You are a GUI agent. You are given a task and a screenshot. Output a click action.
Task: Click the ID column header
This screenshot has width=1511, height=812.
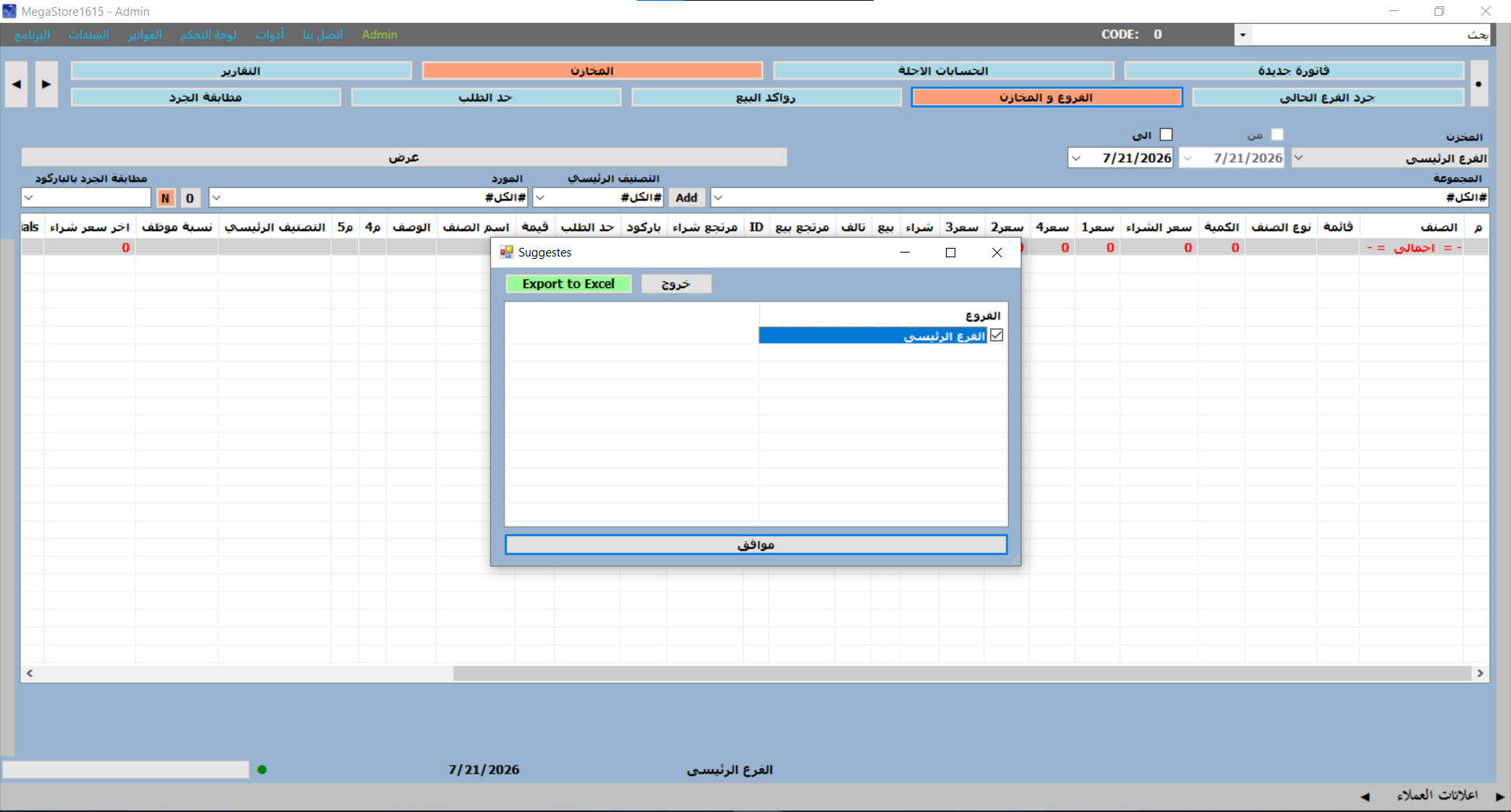756,227
